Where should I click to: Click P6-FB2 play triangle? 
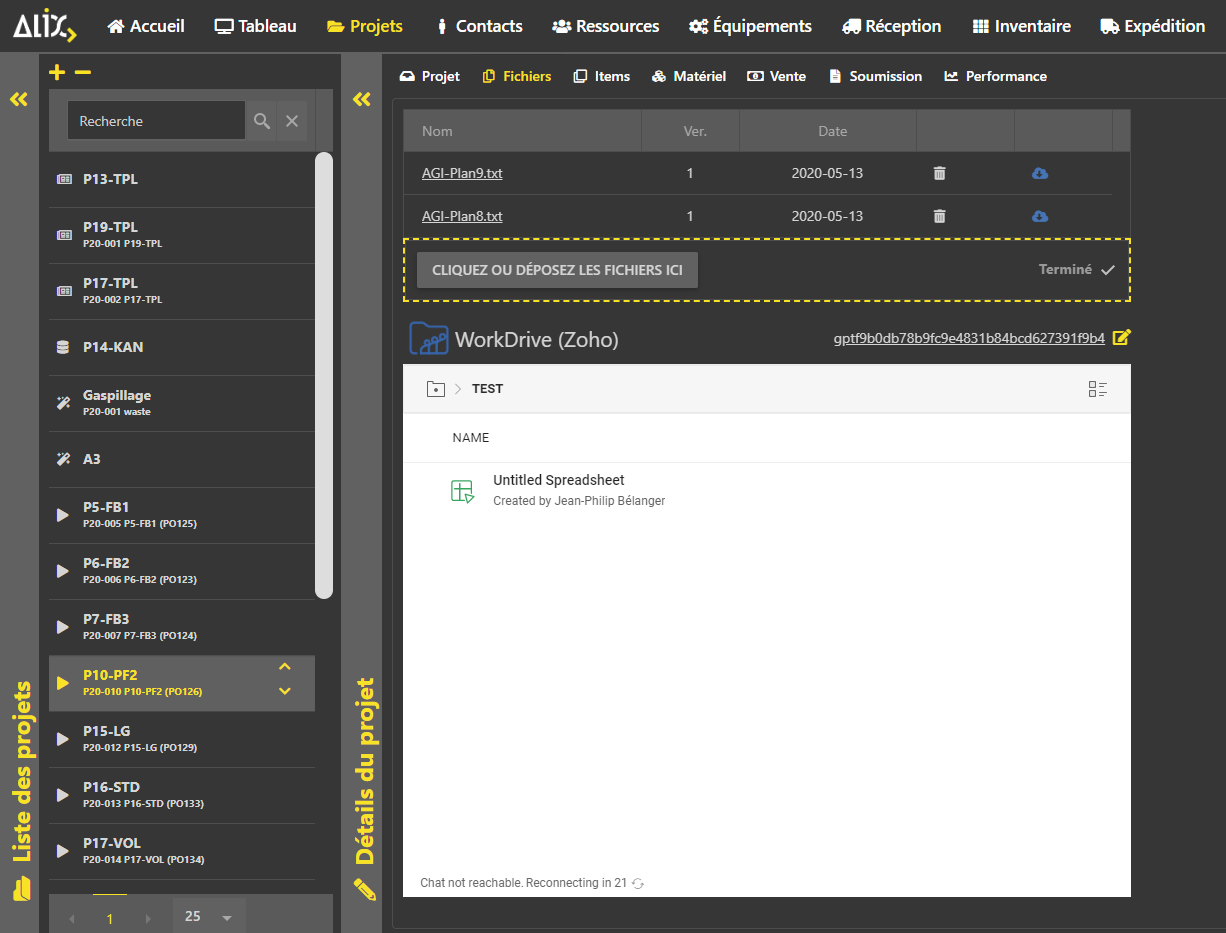tap(63, 571)
